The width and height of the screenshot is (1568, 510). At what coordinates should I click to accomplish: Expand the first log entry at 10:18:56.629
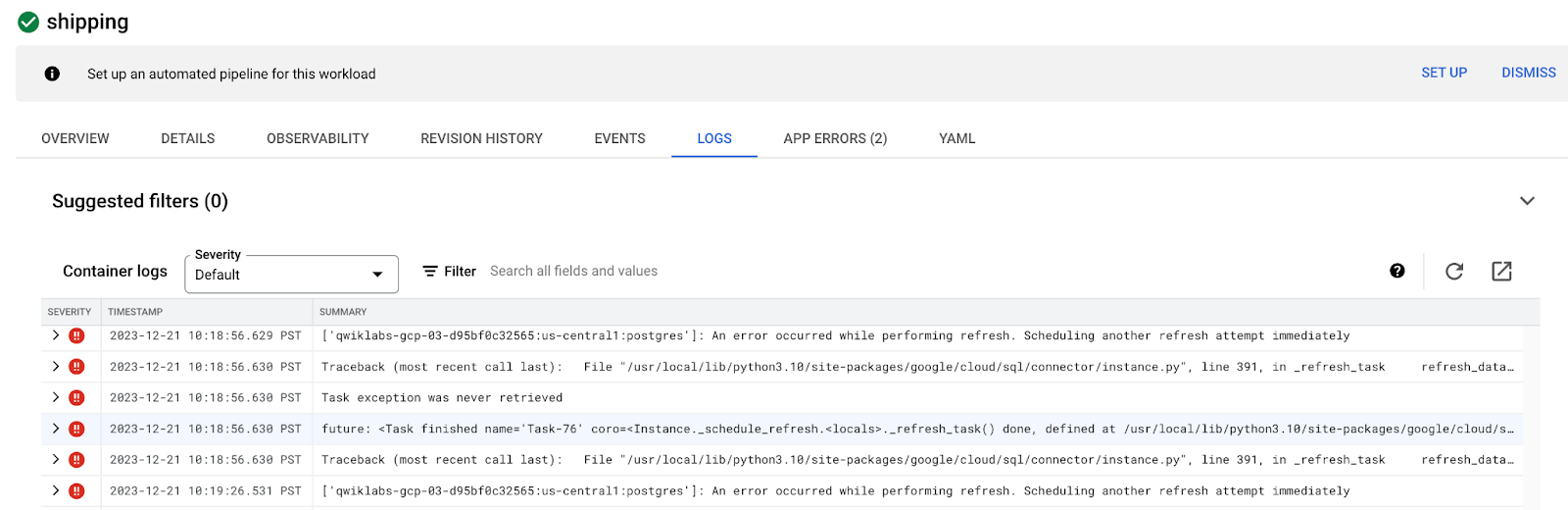(x=56, y=335)
